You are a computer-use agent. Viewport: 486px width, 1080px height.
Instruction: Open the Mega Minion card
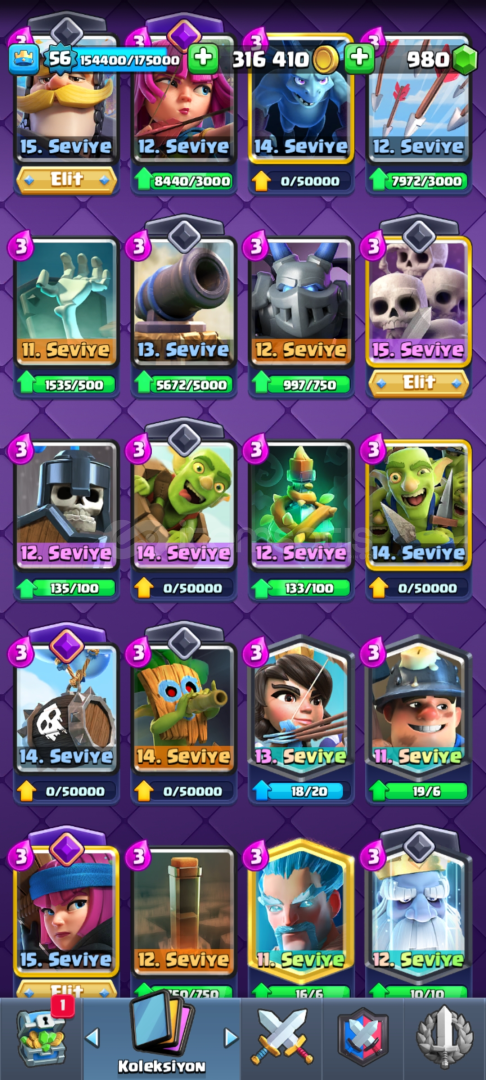tap(301, 302)
